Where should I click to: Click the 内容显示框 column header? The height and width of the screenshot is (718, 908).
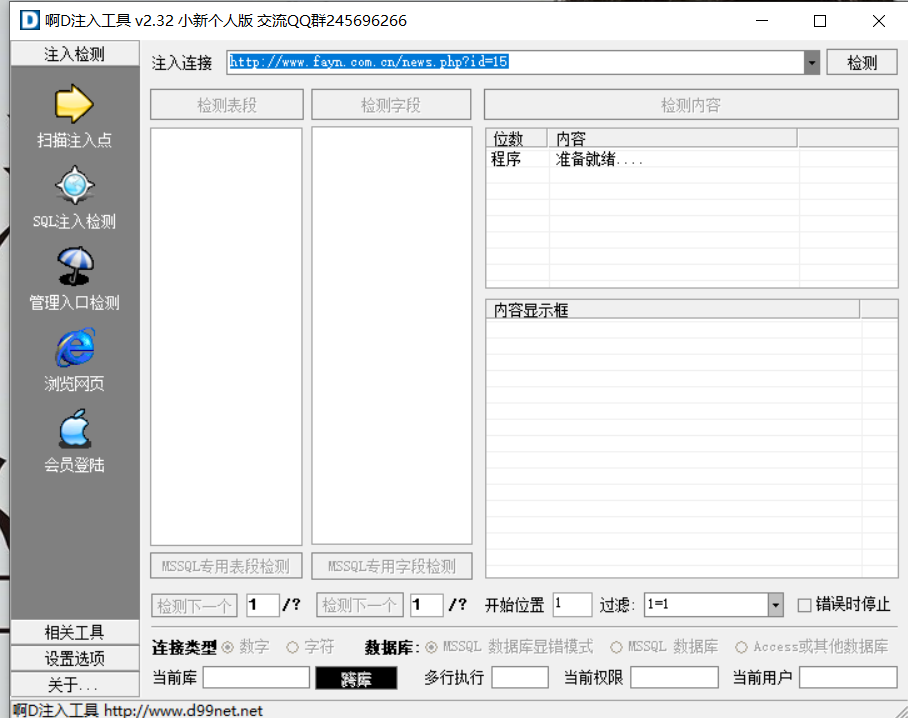(x=673, y=310)
